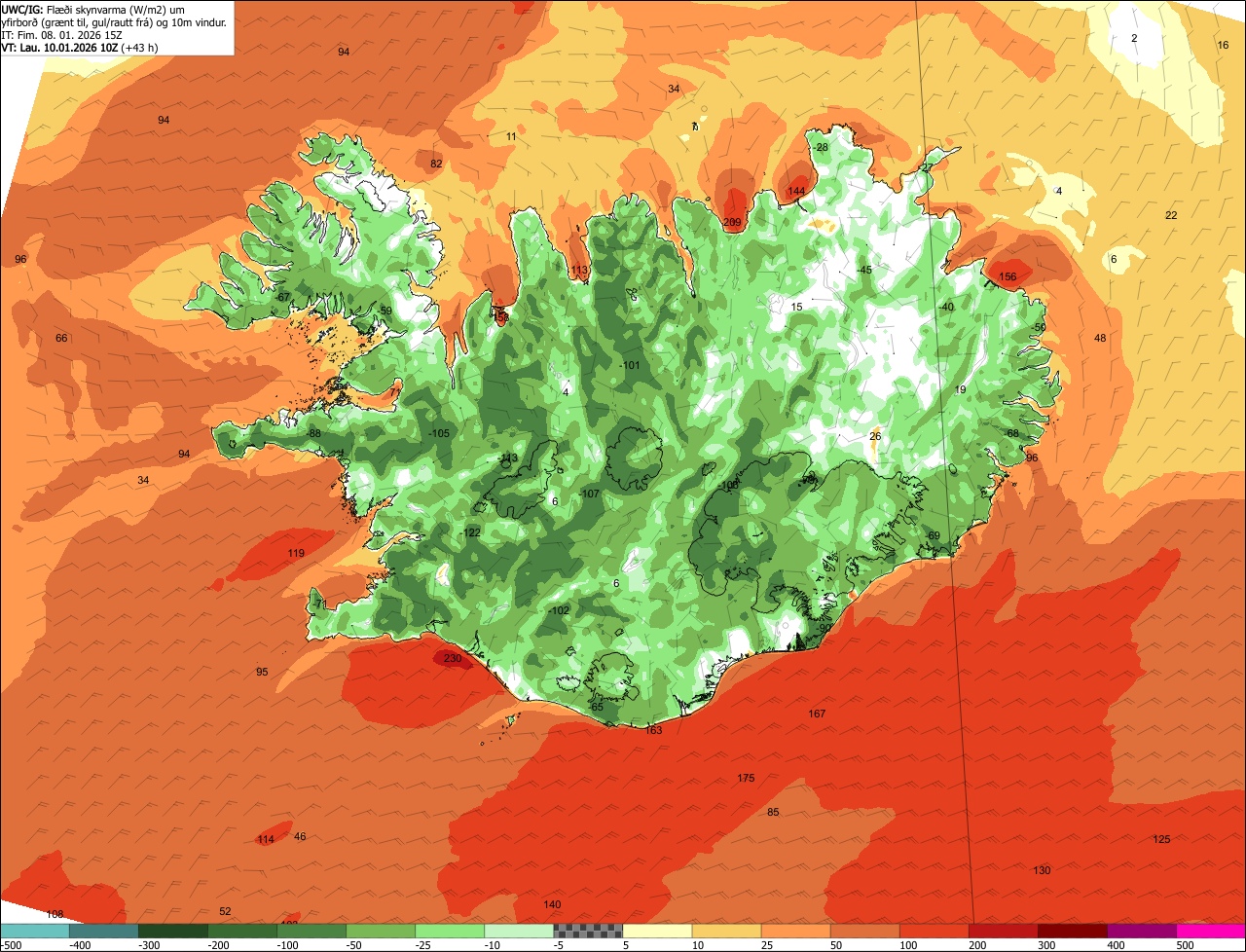Pick the dark red legend swatch labeled 300
Viewport: 1246px width, 952px height.
[1073, 931]
